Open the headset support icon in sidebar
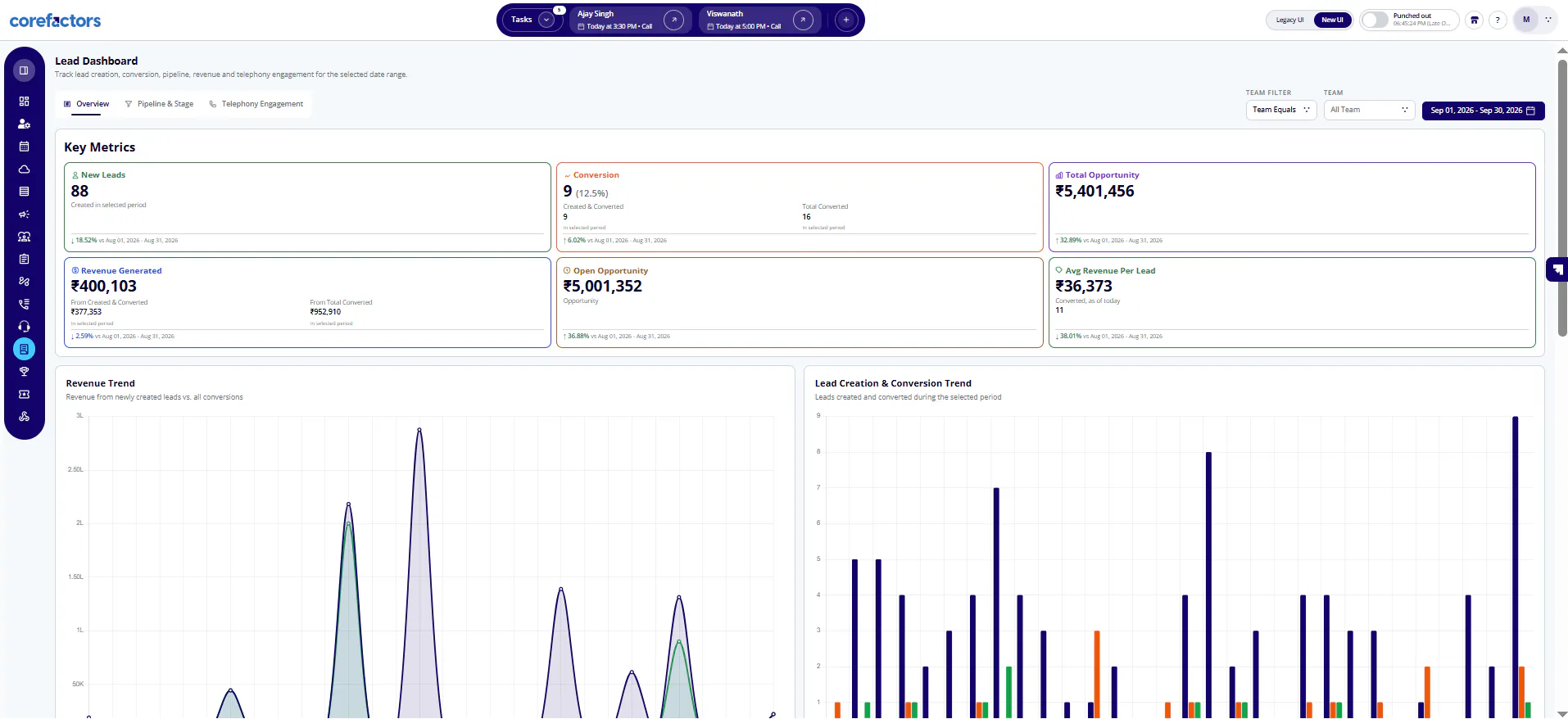Viewport: 1568px width, 719px height. [24, 326]
